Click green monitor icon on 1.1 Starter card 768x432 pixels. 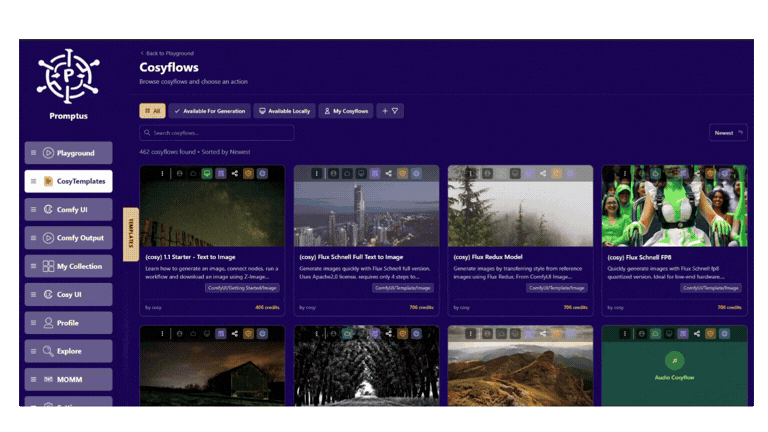(207, 173)
